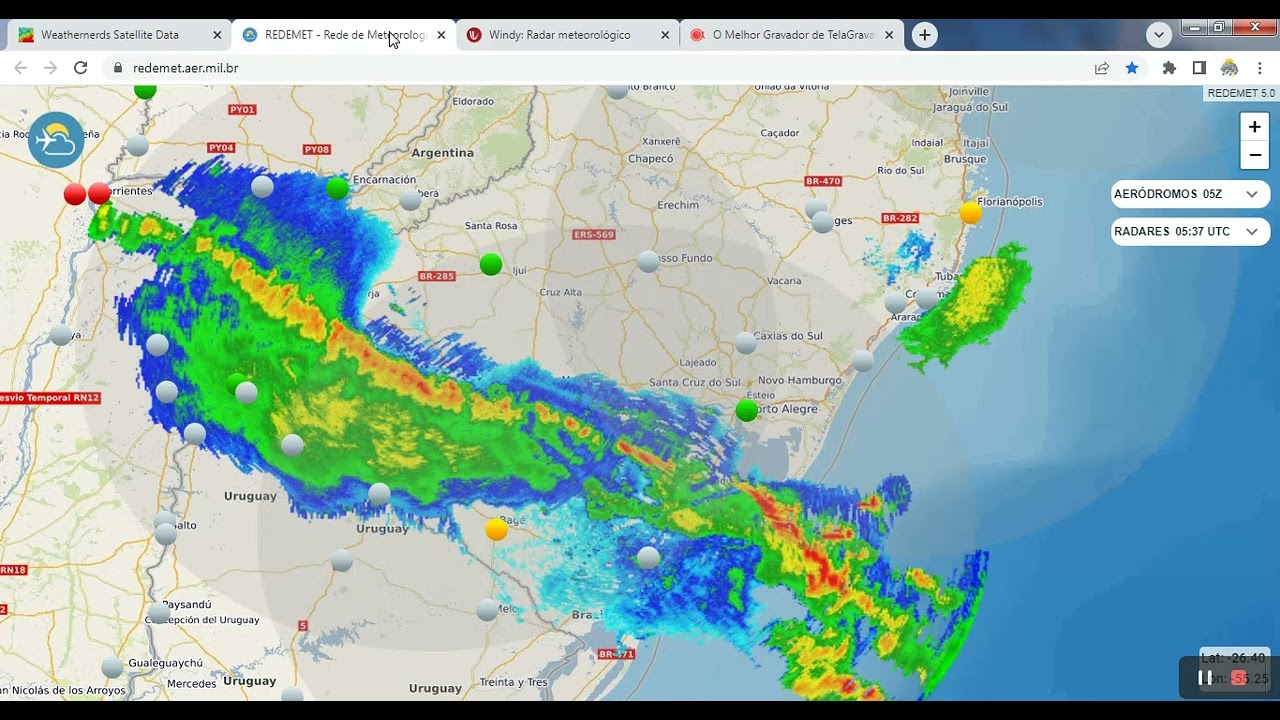Screen dimensions: 1280x720
Task: Click the REDEMET weather logo icon
Action: pos(56,140)
